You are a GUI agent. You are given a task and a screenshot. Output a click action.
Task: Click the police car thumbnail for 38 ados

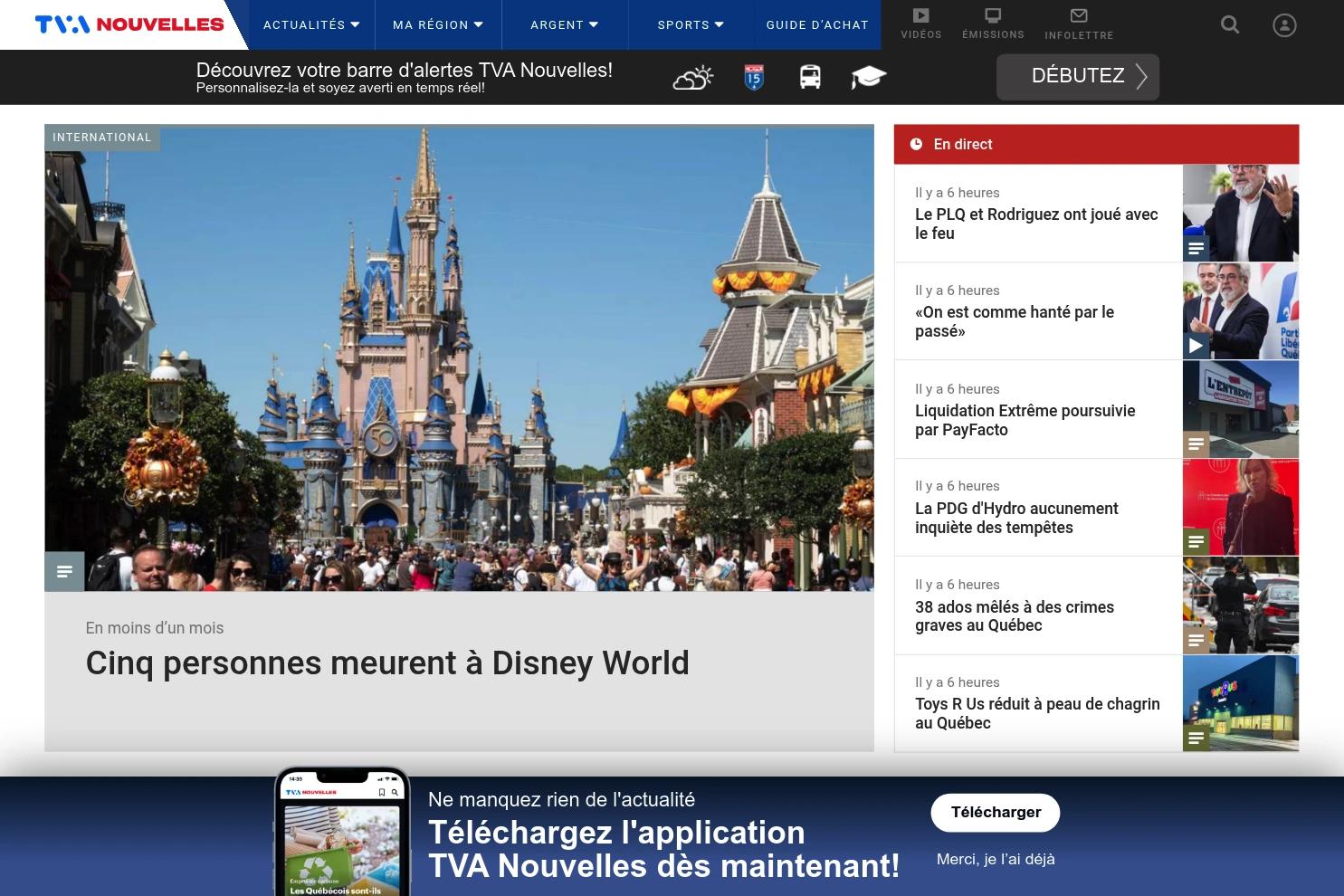[1241, 605]
